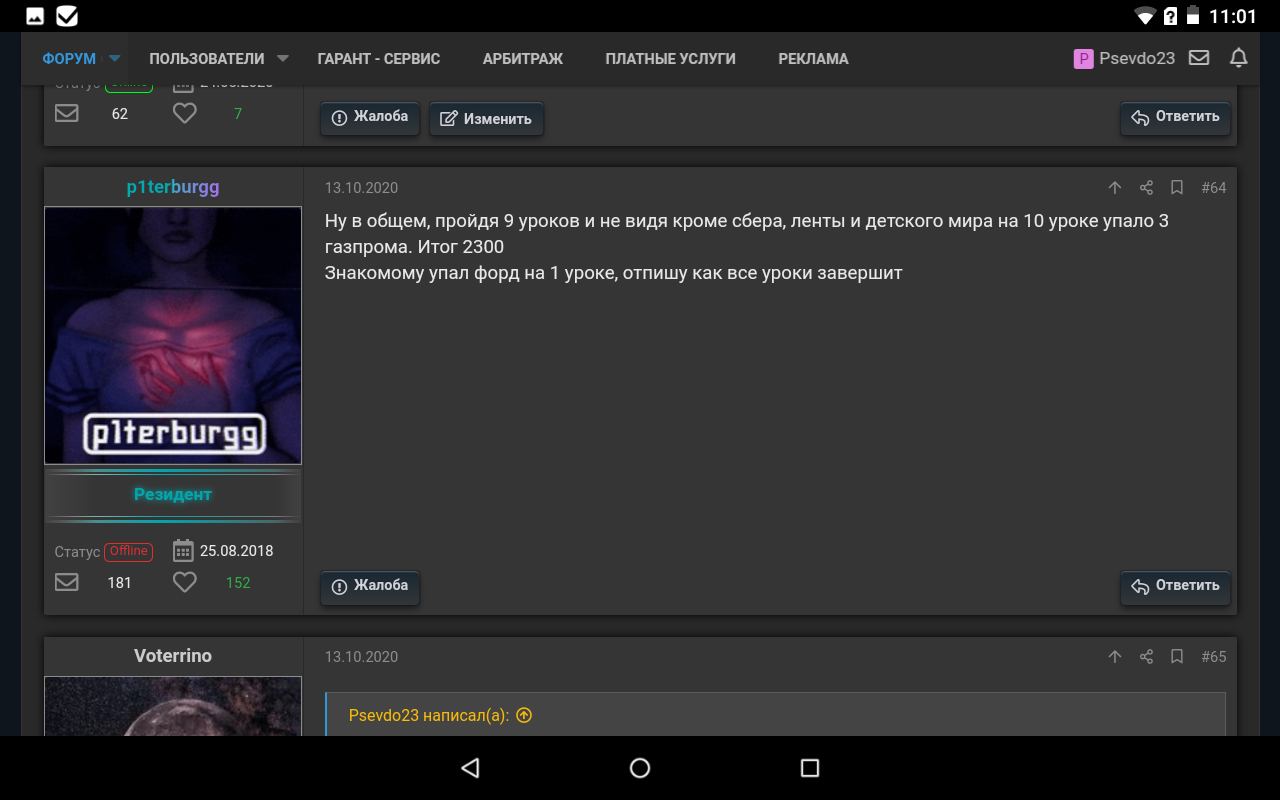Screen dimensions: 1280x800
Task: Click date 13.10.2020 of post #64
Action: click(x=361, y=188)
